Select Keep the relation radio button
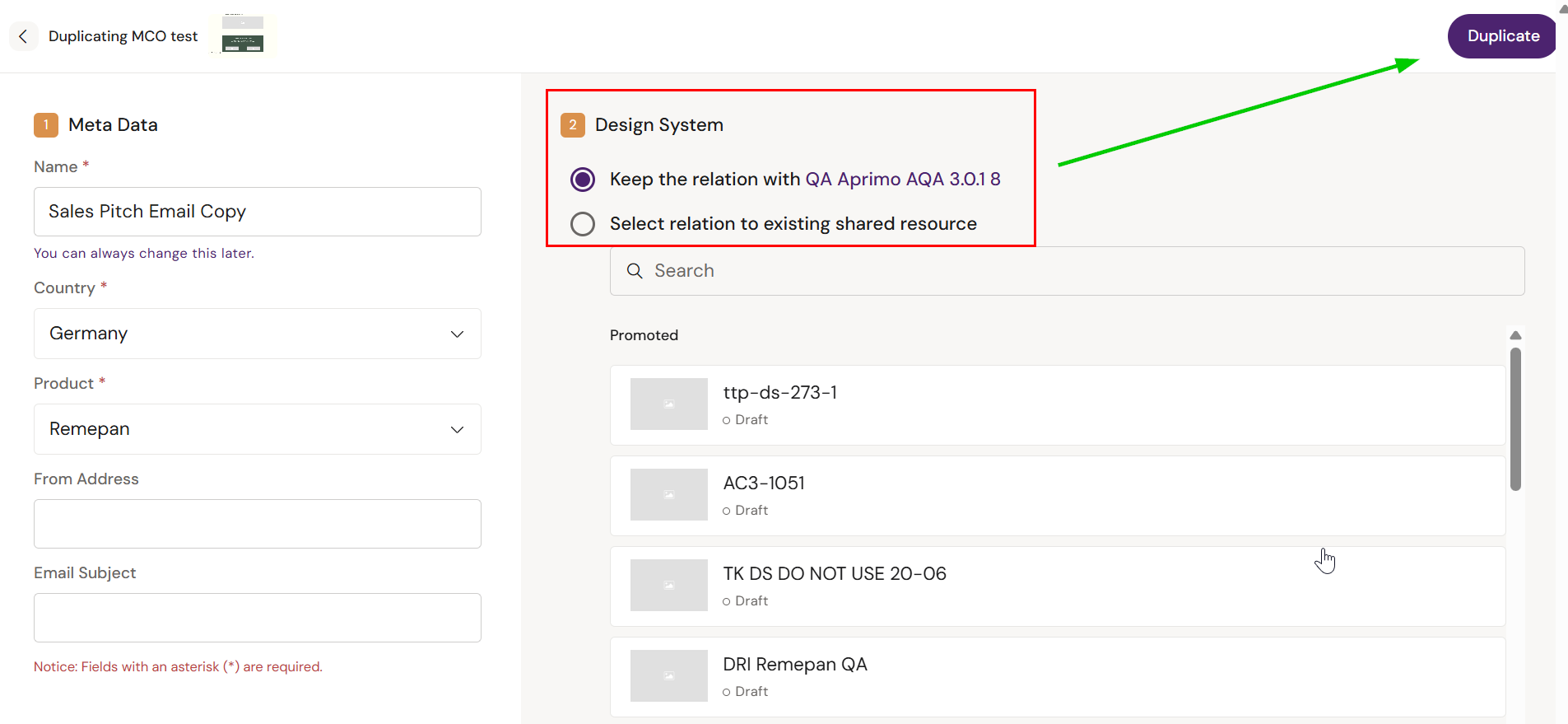This screenshot has height=724, width=1568. click(x=583, y=180)
